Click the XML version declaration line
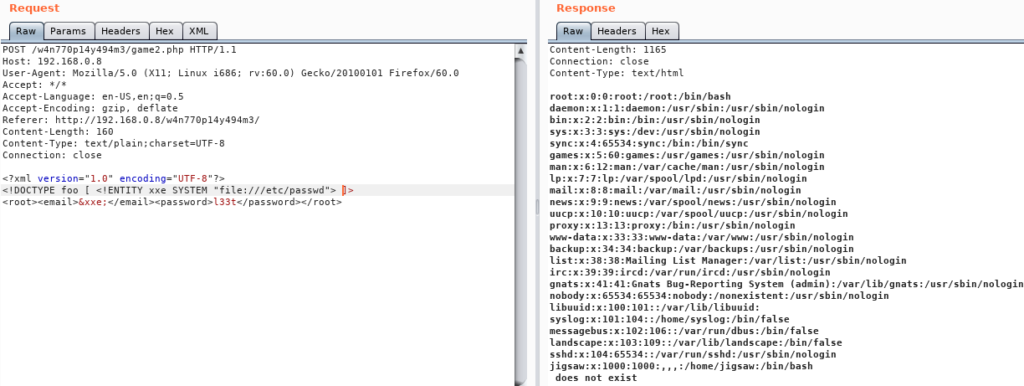This screenshot has height=386, width=1024. point(114,178)
